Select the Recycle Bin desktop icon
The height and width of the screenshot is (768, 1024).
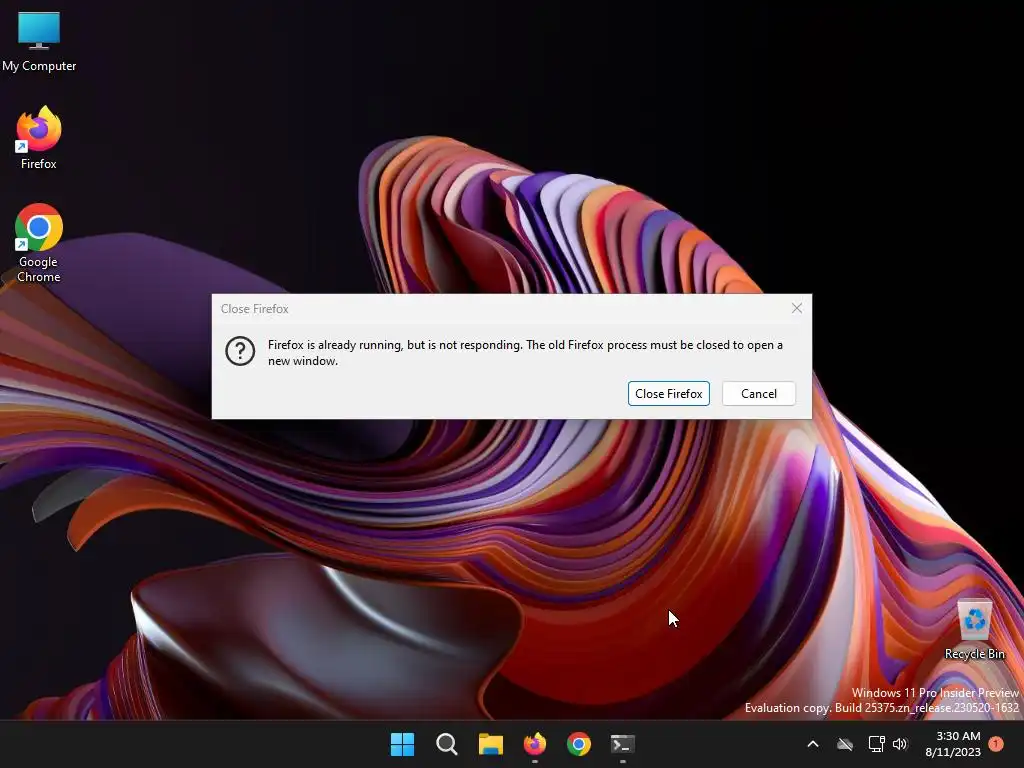tap(974, 630)
